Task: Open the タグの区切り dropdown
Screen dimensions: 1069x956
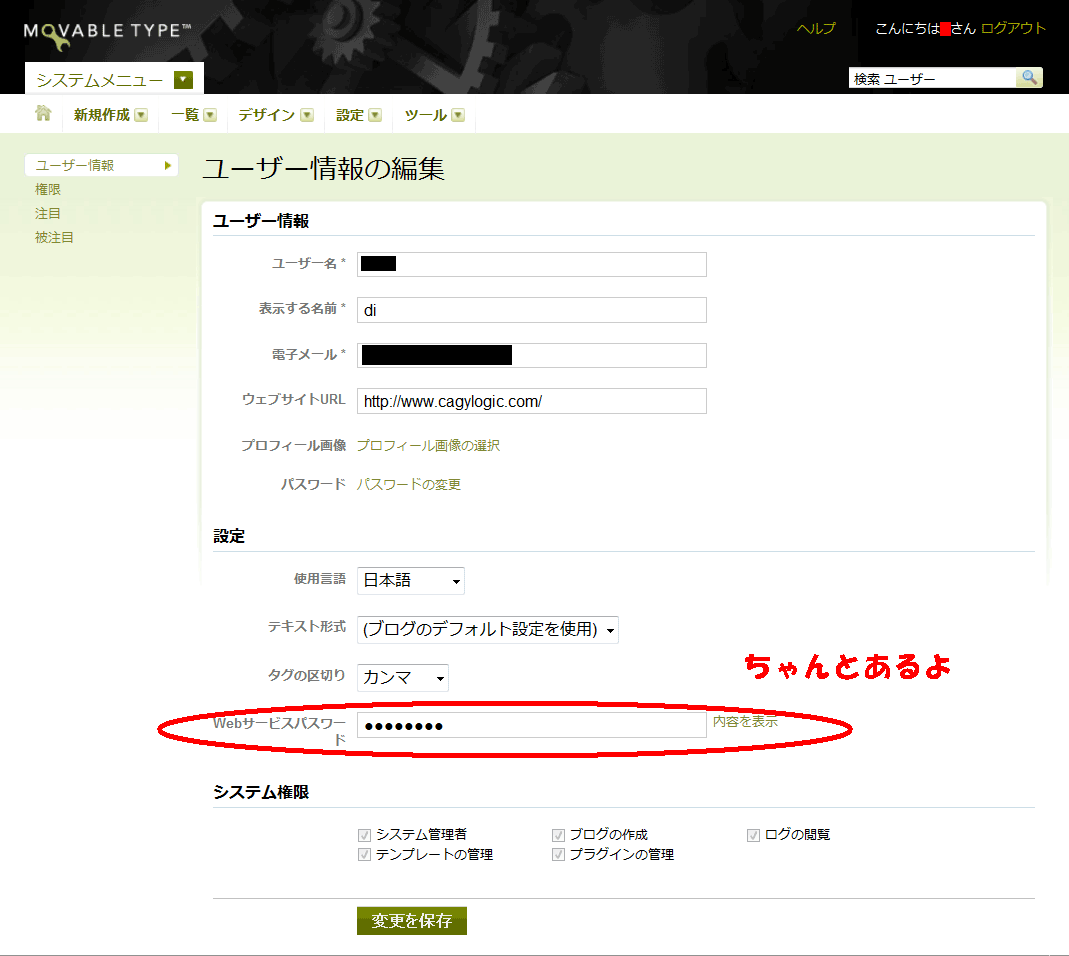Action: tap(403, 678)
